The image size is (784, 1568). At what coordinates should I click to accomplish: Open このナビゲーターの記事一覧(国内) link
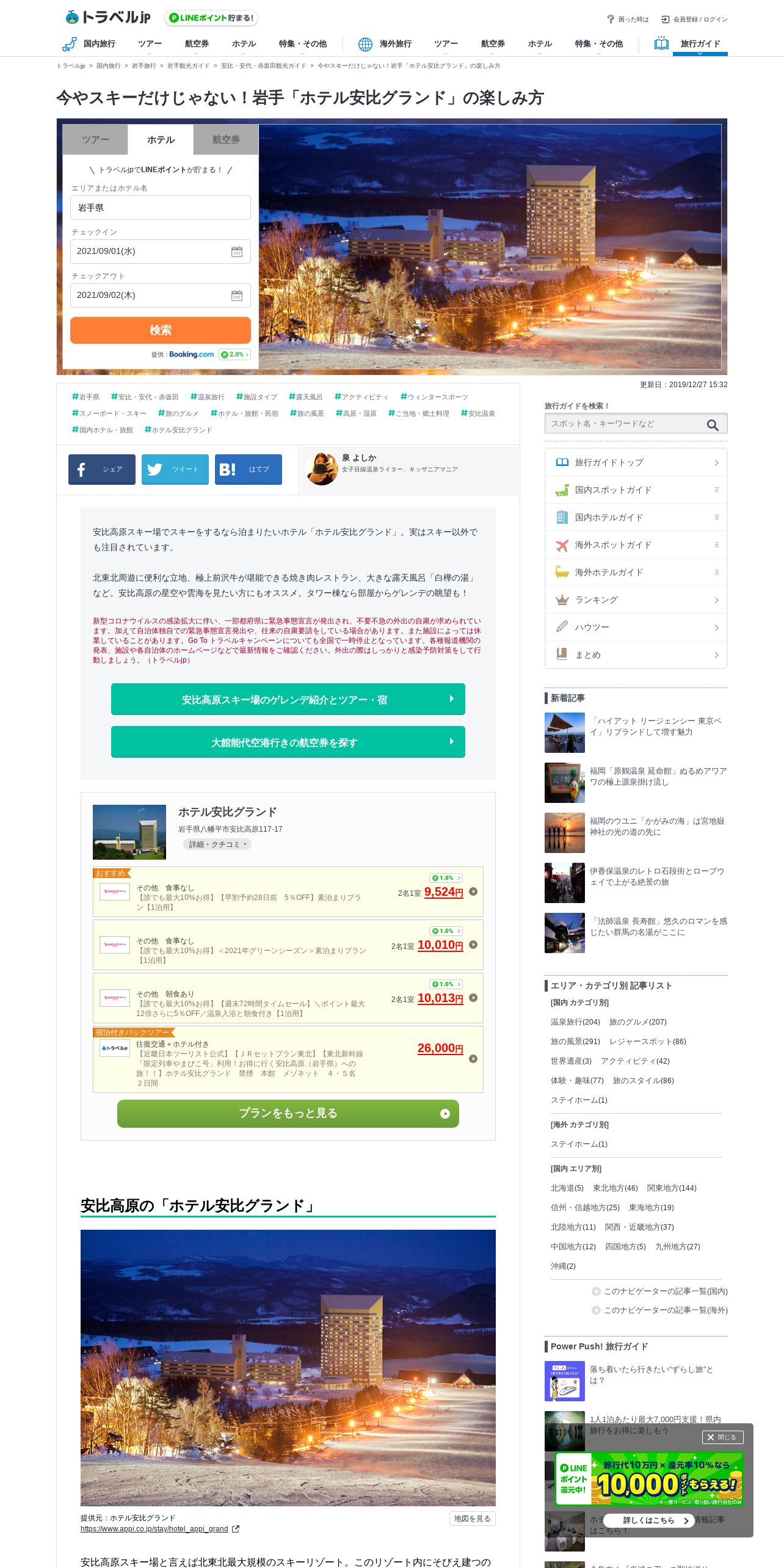click(666, 1291)
